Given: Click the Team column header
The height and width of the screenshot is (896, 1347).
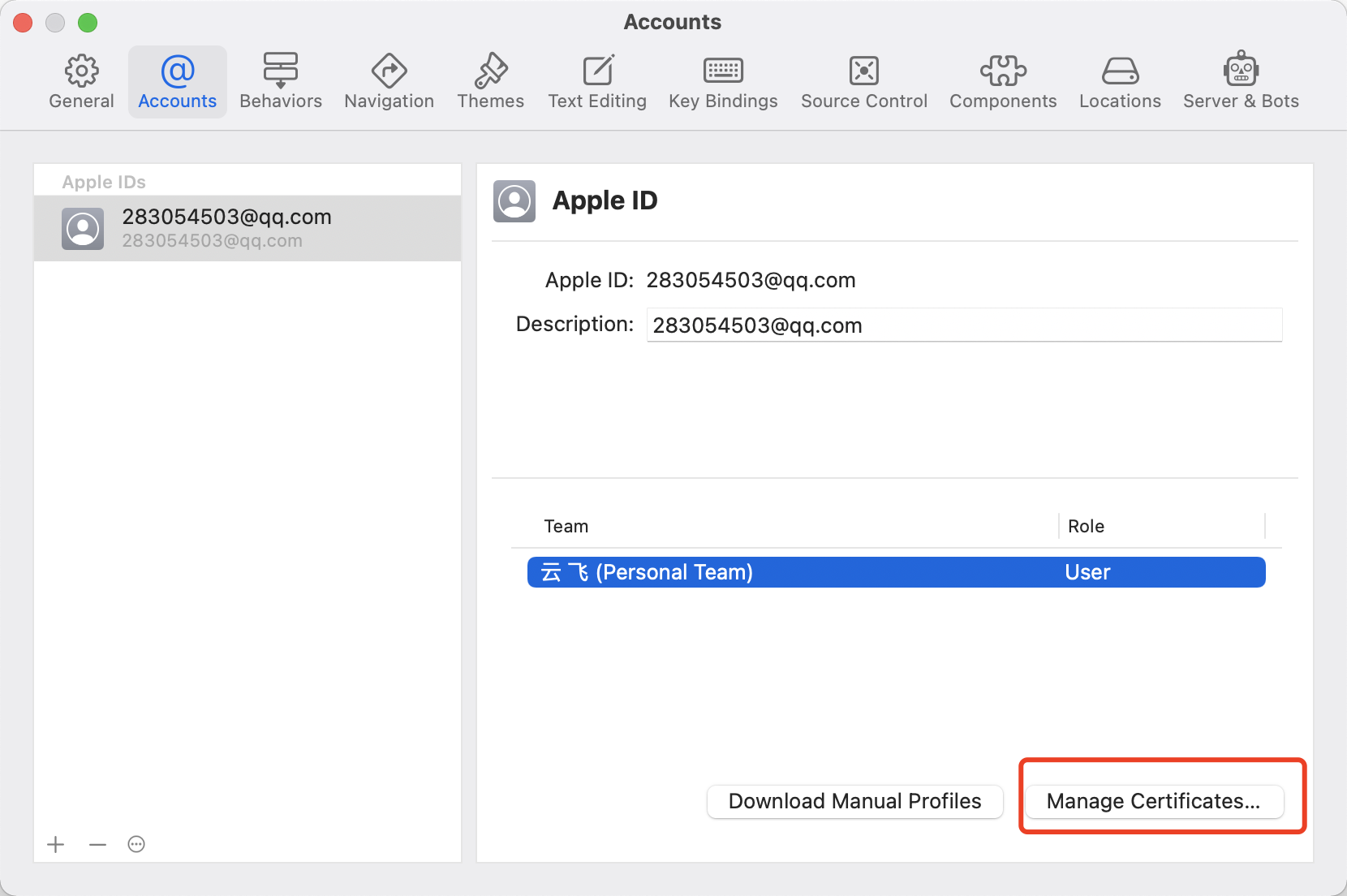Looking at the screenshot, I should [x=566, y=526].
